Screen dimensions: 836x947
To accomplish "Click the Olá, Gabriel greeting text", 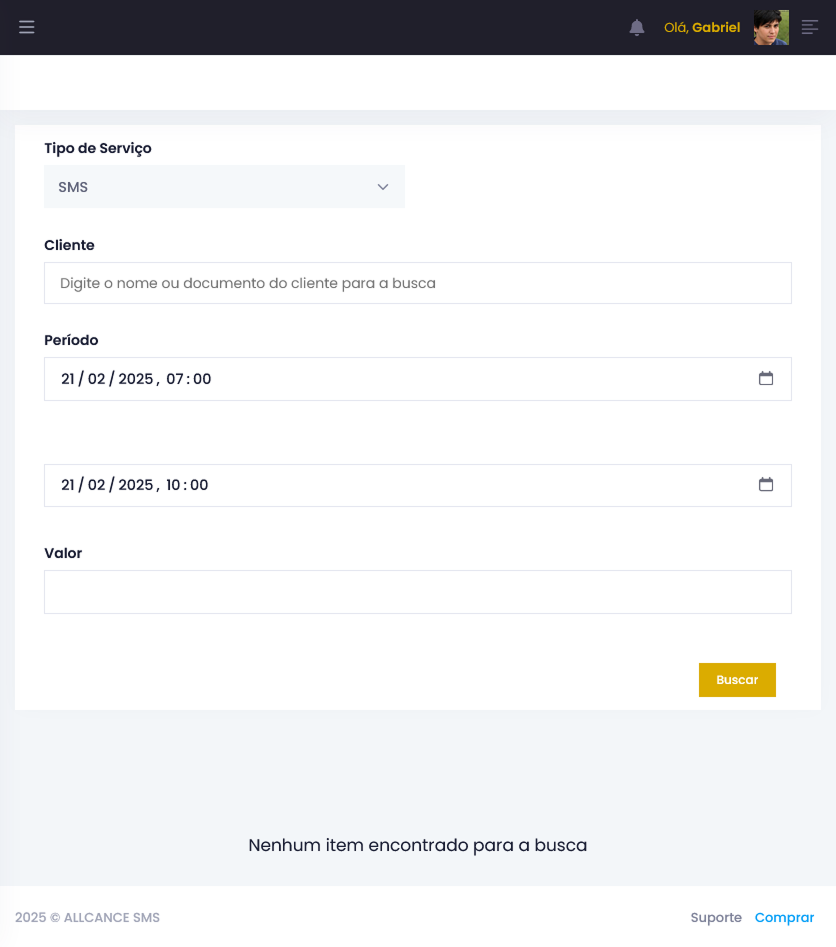I will 702,28.
